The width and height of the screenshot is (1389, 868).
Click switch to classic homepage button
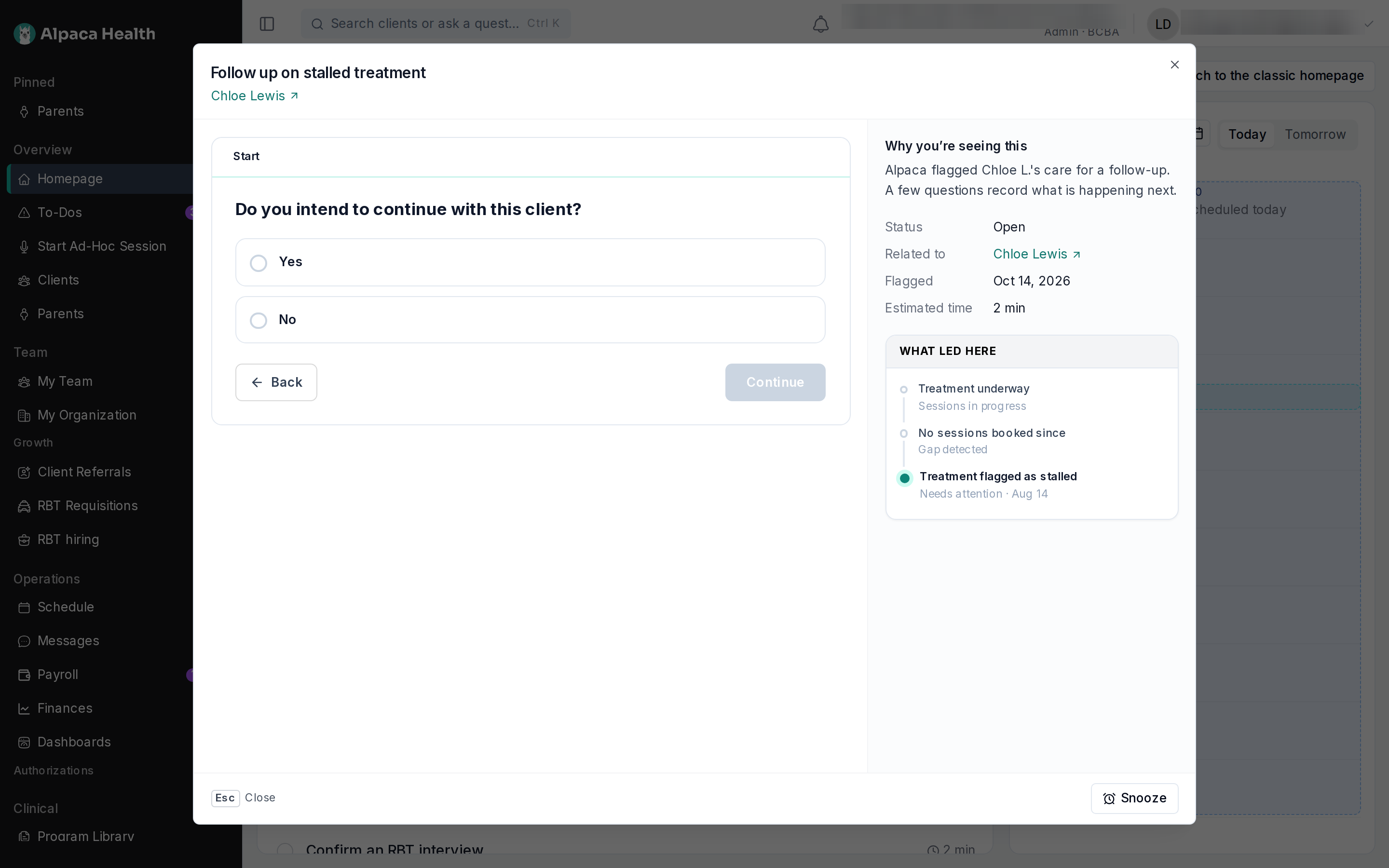[1284, 76]
